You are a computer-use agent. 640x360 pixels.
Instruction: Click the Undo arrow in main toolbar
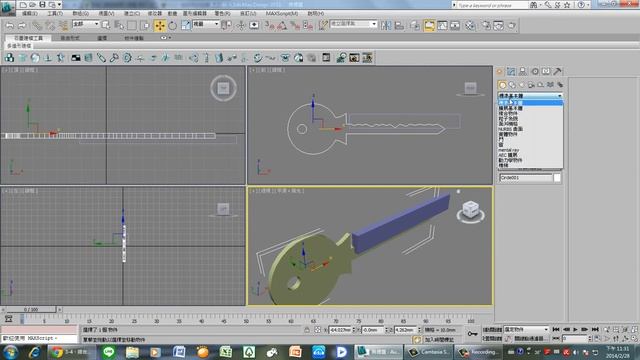pyautogui.click(x=9, y=26)
